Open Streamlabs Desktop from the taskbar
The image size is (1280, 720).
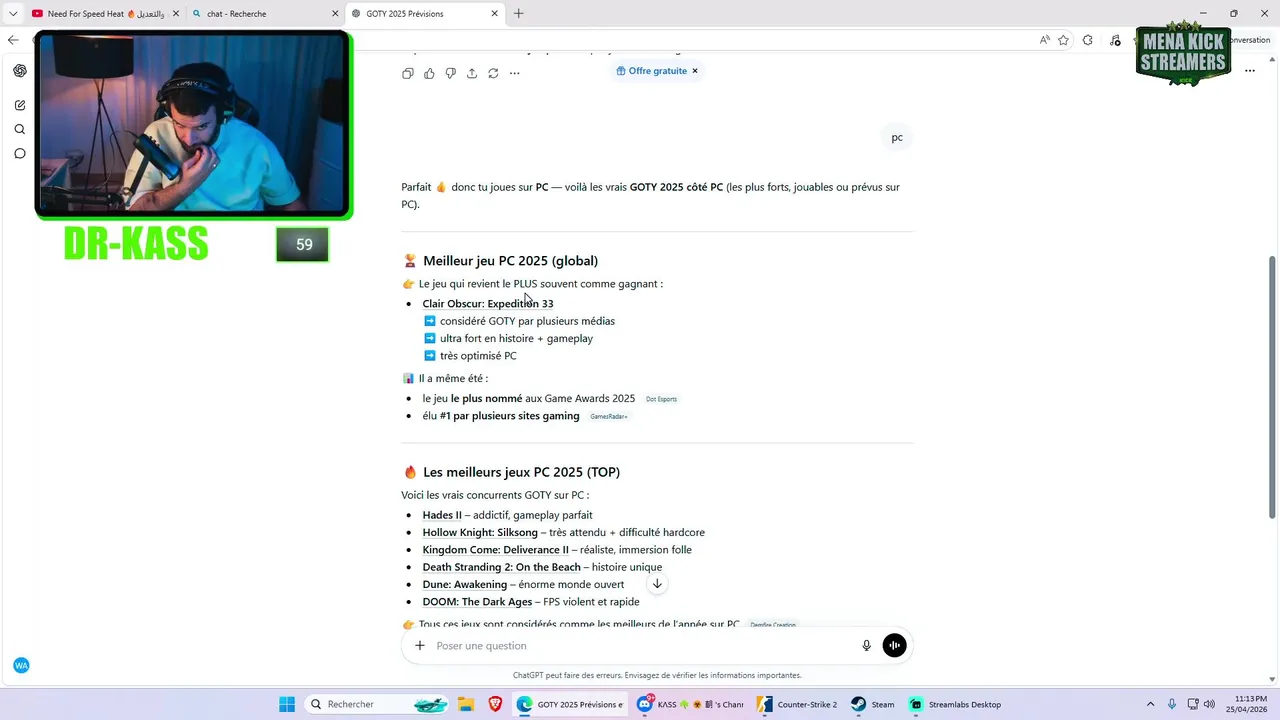[x=955, y=704]
